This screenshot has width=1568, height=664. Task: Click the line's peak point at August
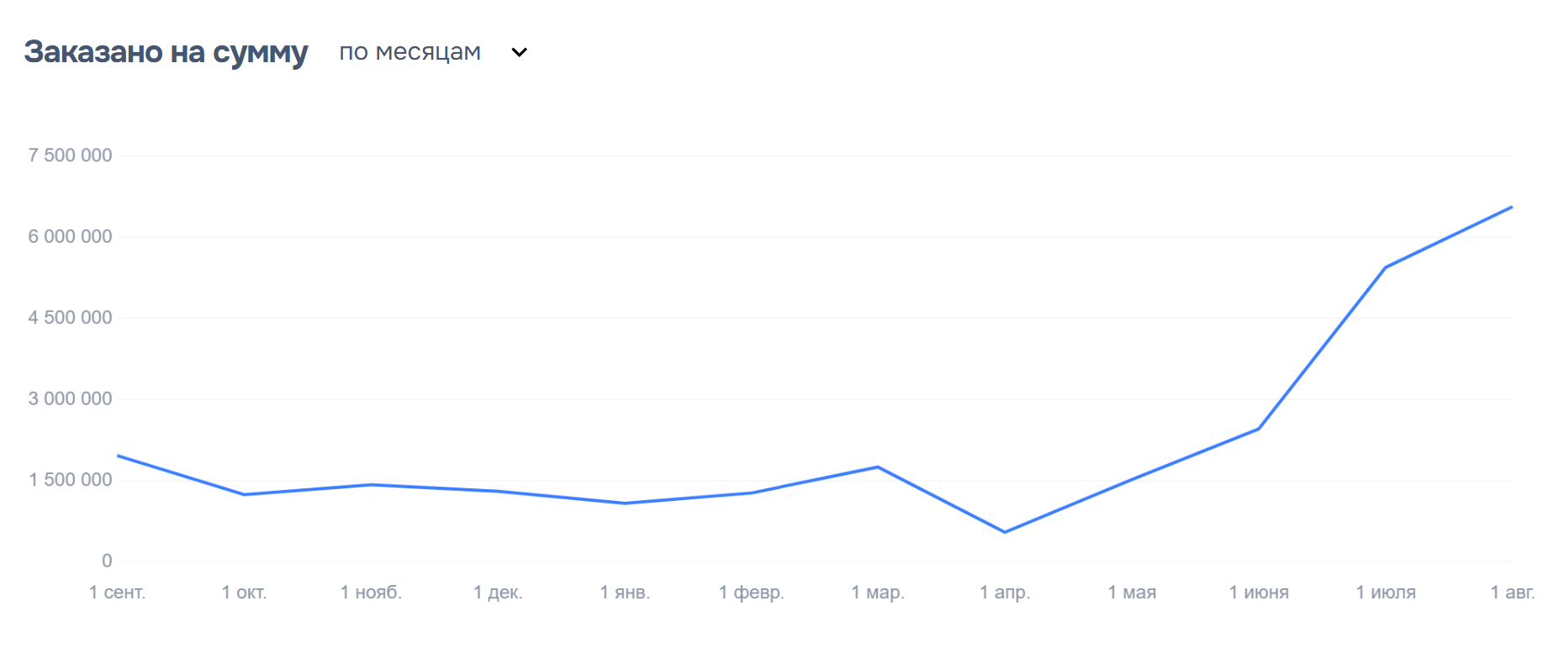coord(1512,207)
